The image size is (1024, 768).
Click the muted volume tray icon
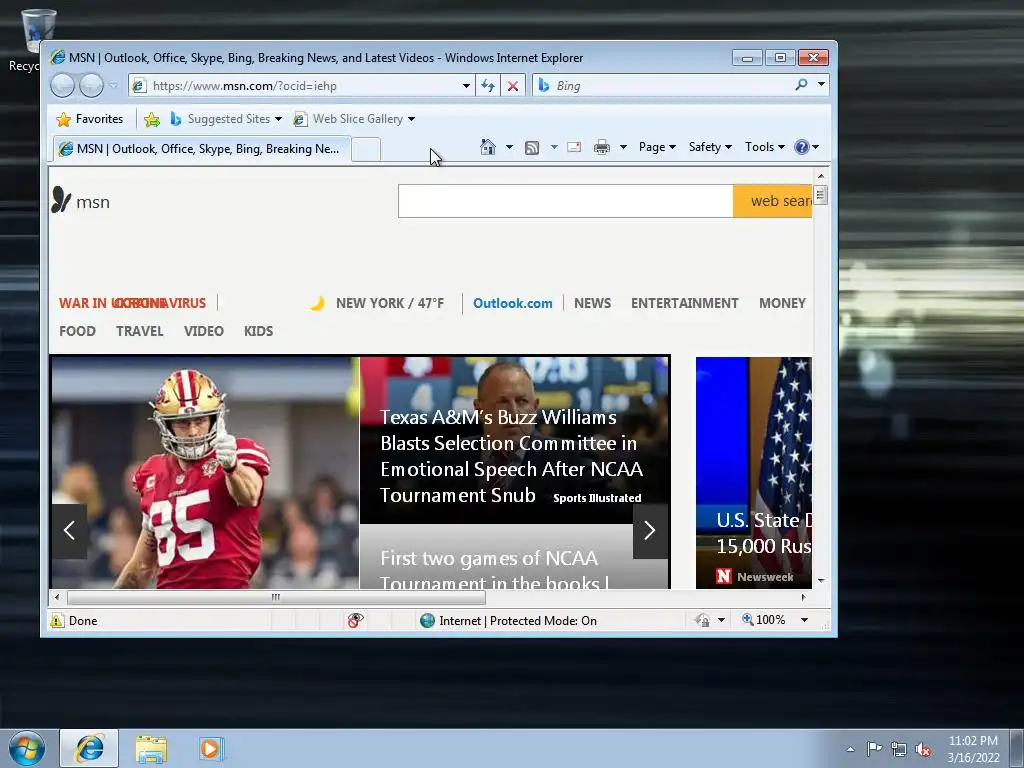point(923,749)
